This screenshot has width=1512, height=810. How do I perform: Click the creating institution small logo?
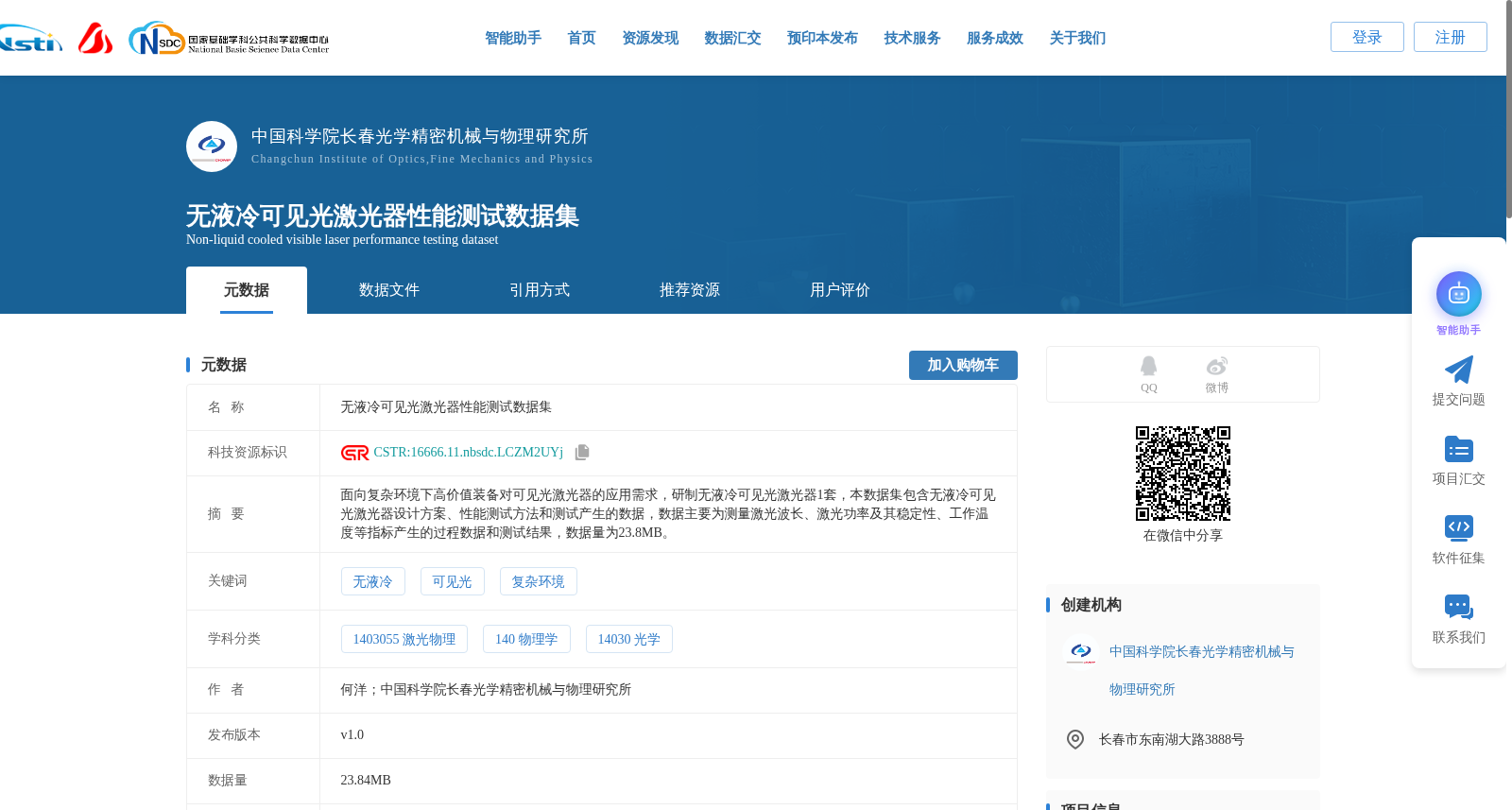1081,651
